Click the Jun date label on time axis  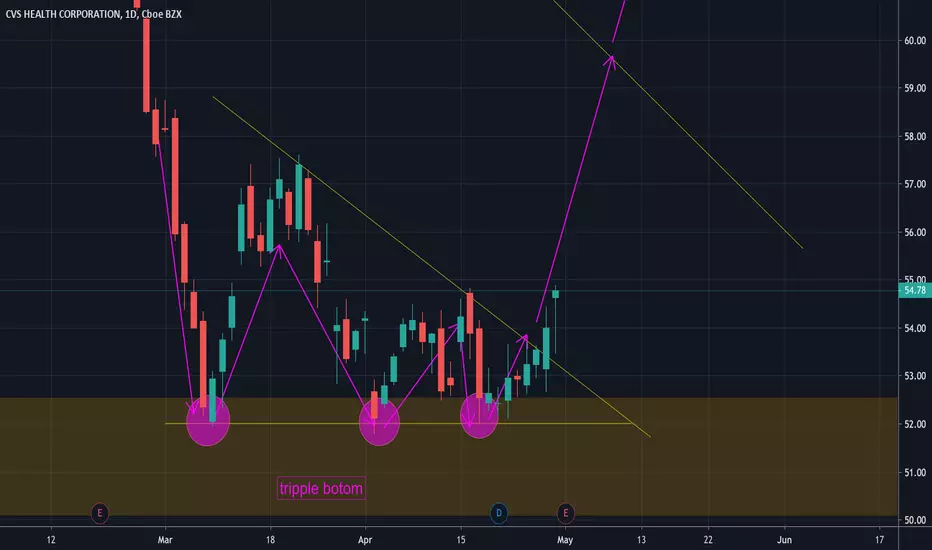784,540
